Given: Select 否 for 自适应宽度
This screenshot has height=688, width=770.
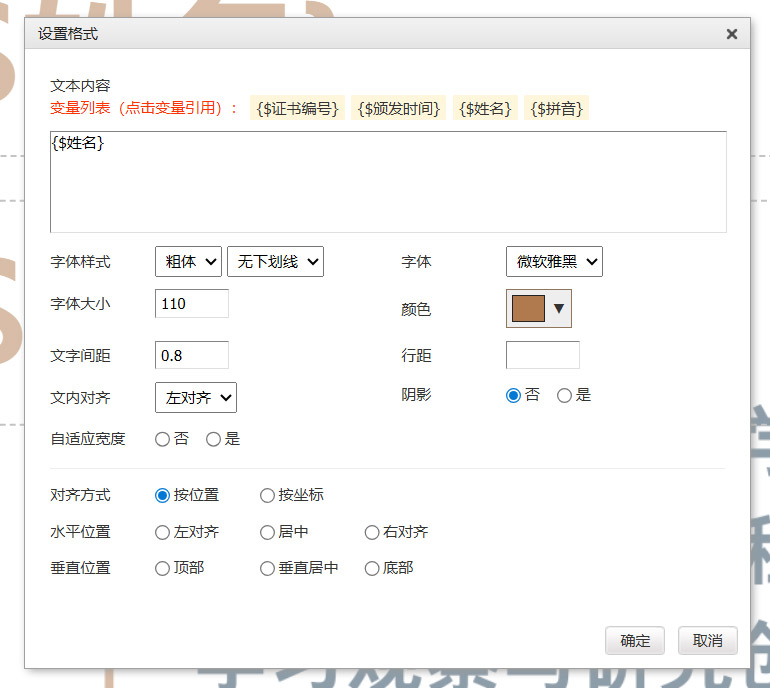Looking at the screenshot, I should 163,439.
